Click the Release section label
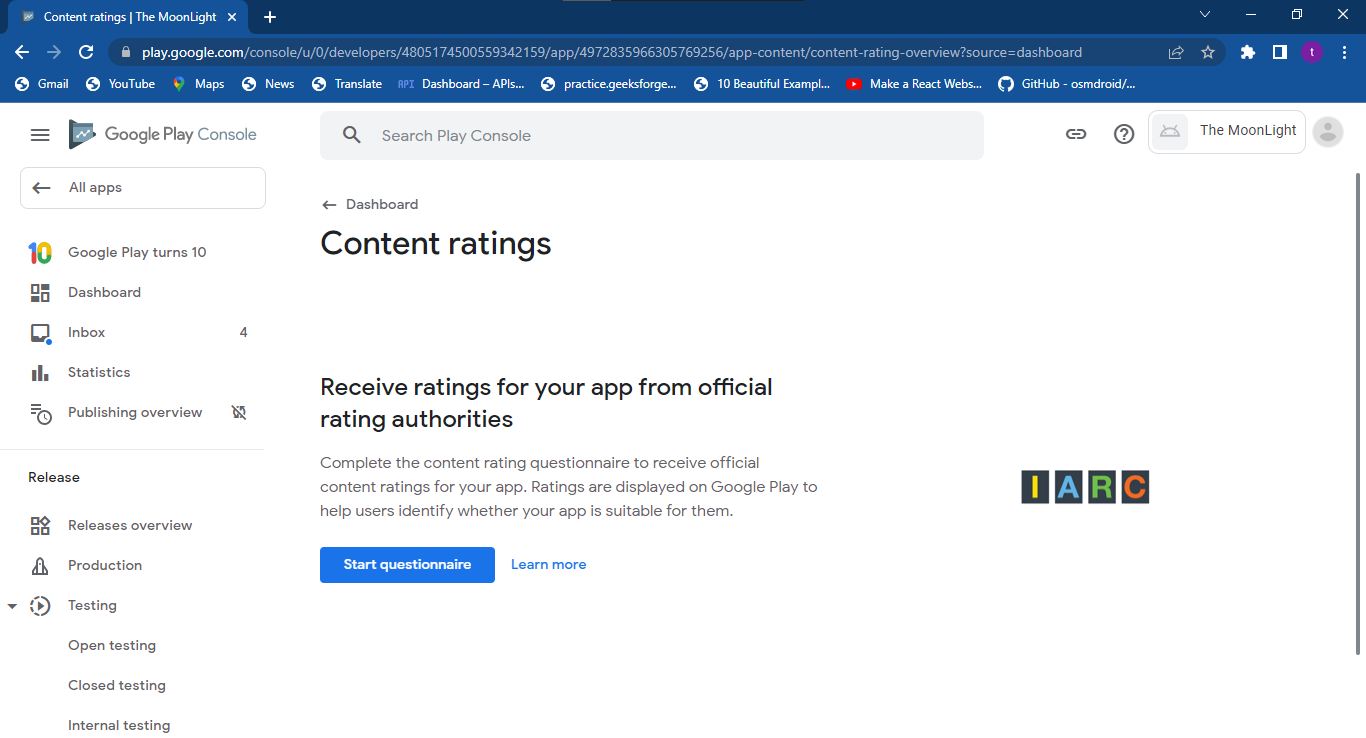The image size is (1366, 738). tap(54, 477)
